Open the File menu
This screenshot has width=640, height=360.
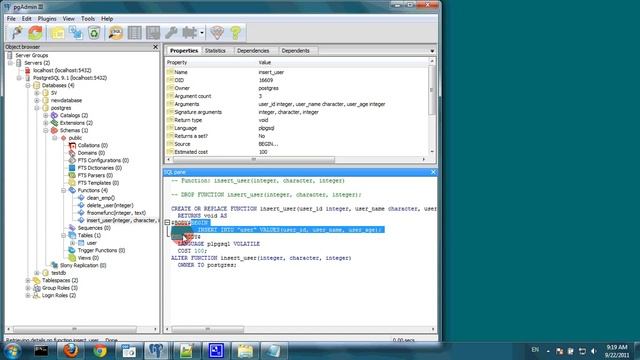[11, 19]
